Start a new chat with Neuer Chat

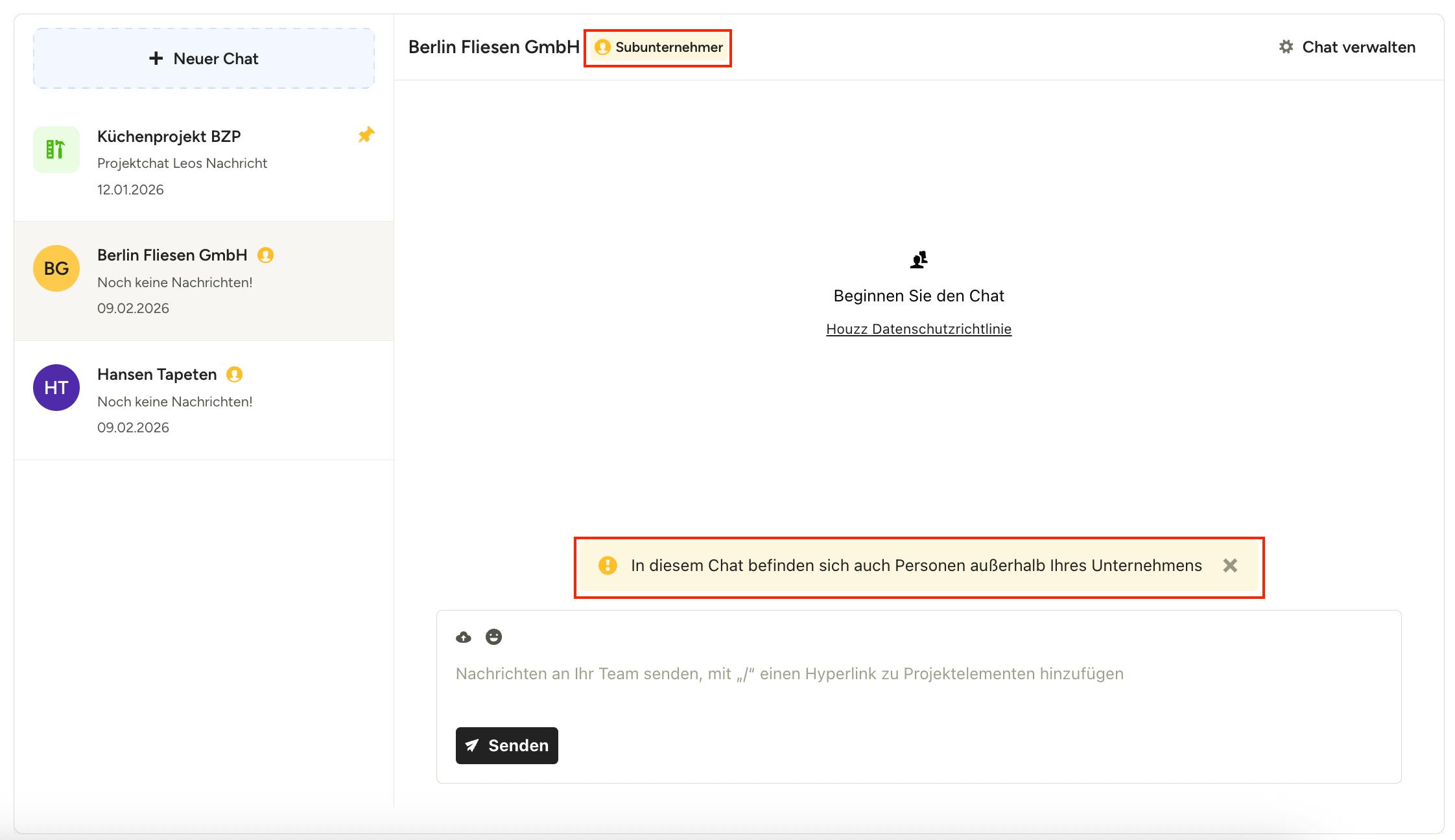(x=204, y=58)
